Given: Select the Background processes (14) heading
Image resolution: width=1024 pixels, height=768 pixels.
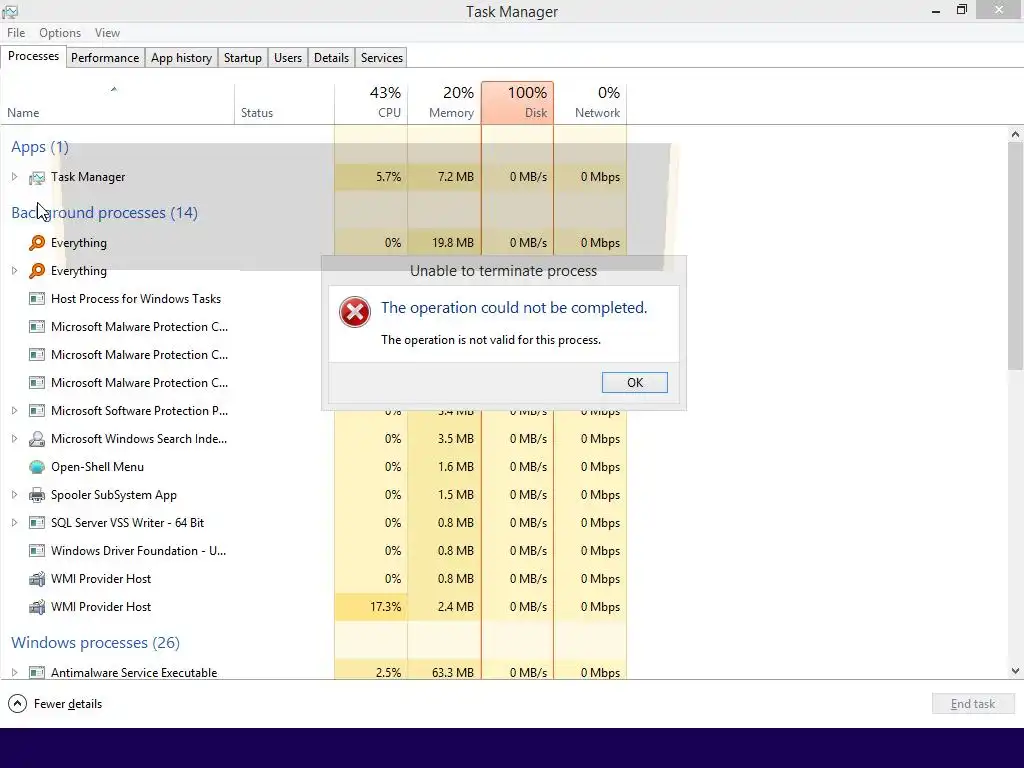Looking at the screenshot, I should (x=104, y=213).
